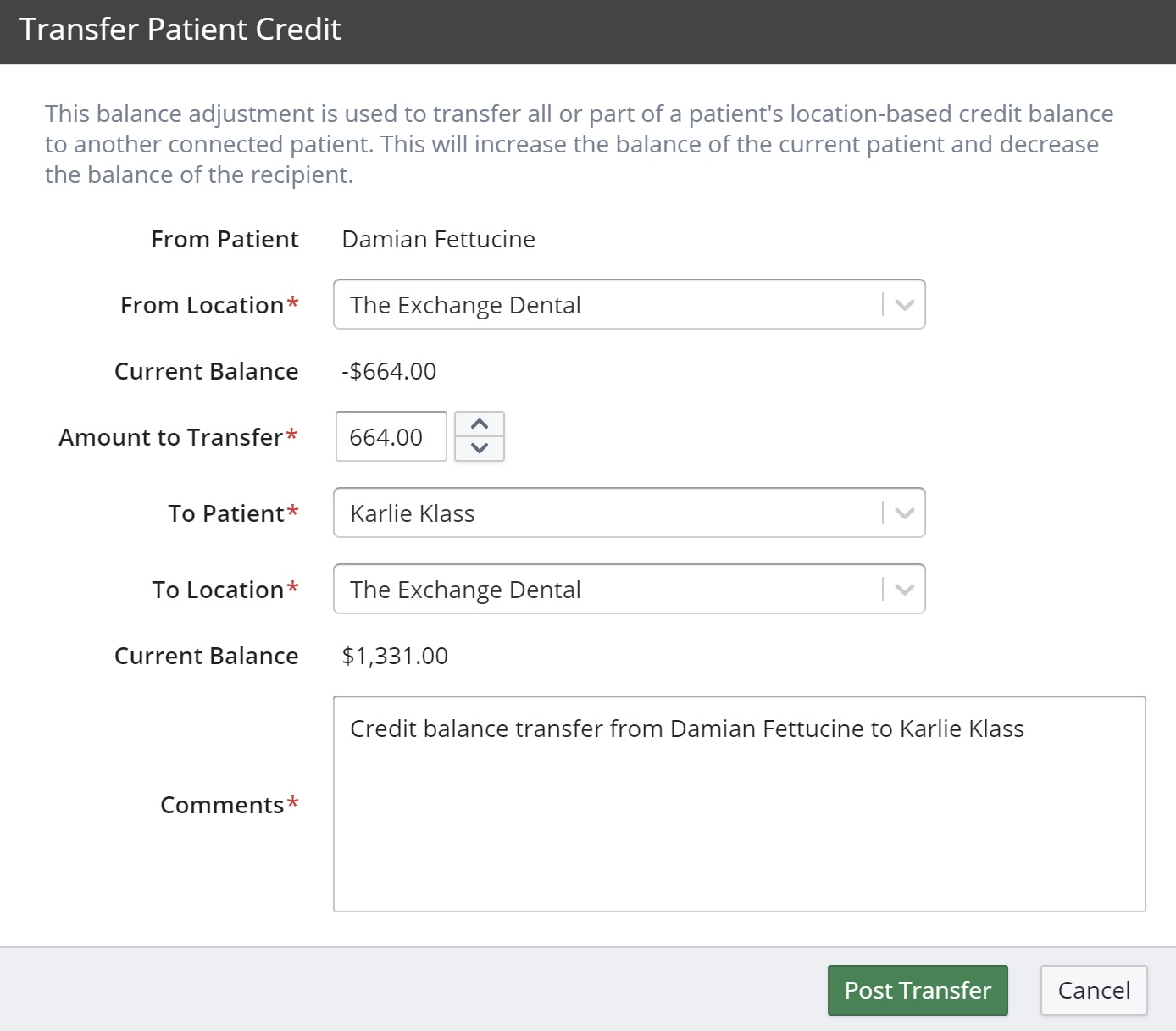
Task: Select the comment text about Damian Fettucine
Action: [687, 728]
